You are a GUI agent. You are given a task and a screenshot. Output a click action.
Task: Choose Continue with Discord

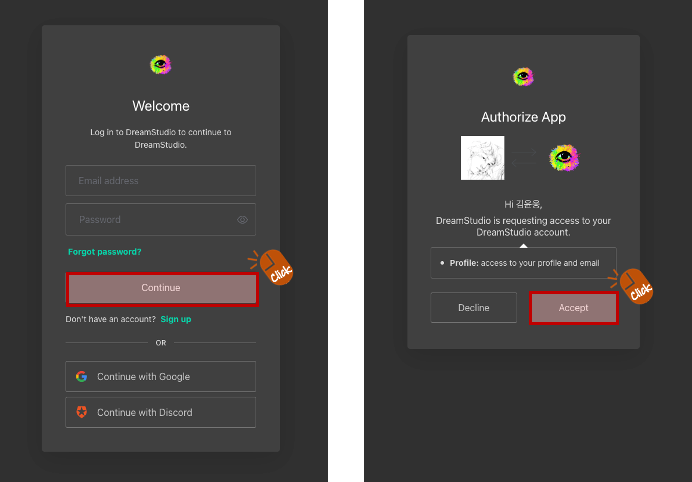pos(161,412)
